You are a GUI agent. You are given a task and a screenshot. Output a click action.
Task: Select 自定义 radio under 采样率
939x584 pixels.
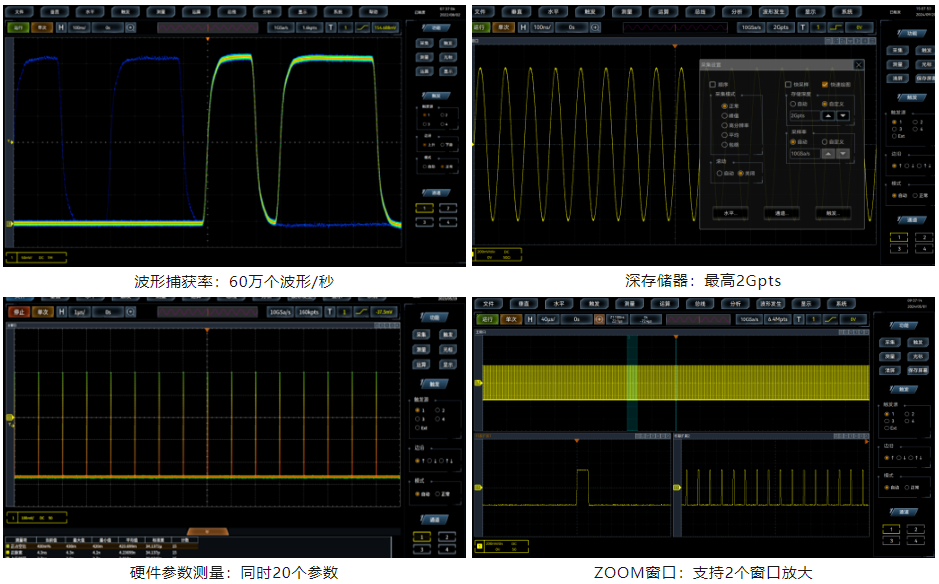coord(825,140)
